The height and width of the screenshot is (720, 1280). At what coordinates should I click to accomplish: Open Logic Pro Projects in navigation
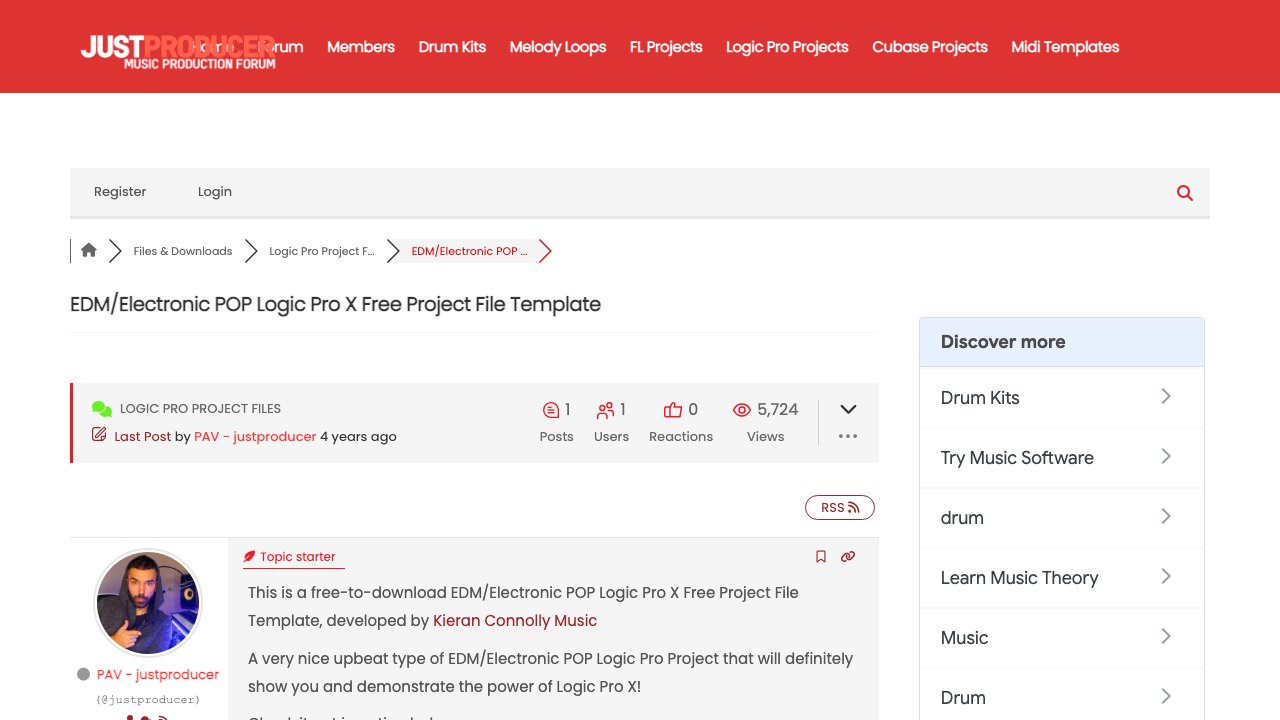pyautogui.click(x=787, y=47)
